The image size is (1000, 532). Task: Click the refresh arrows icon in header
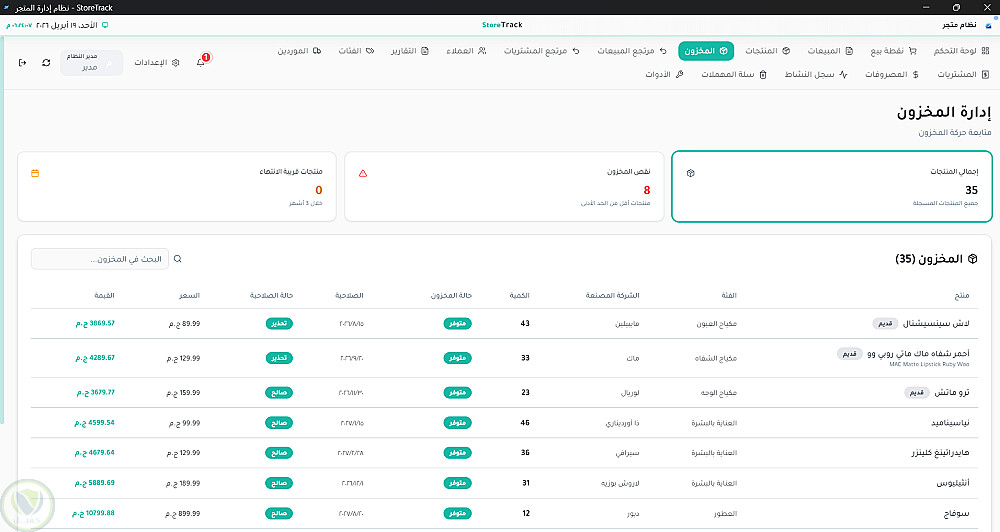46,63
